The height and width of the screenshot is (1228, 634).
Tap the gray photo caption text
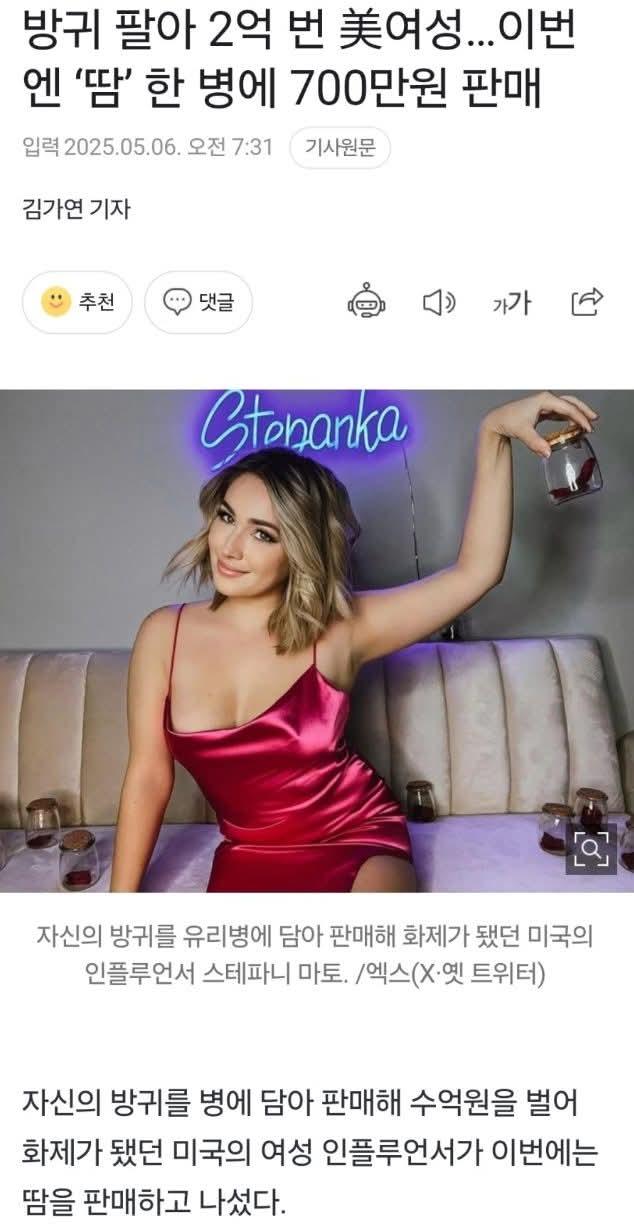[x=316, y=955]
